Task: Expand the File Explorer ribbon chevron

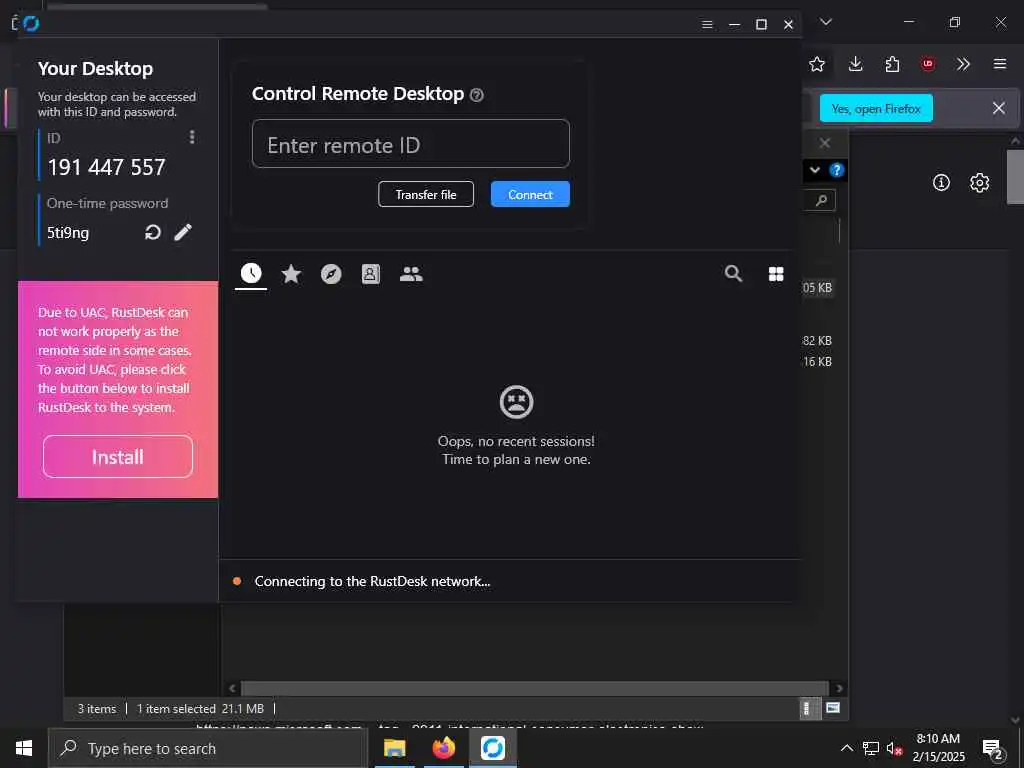Action: pyautogui.click(x=814, y=170)
